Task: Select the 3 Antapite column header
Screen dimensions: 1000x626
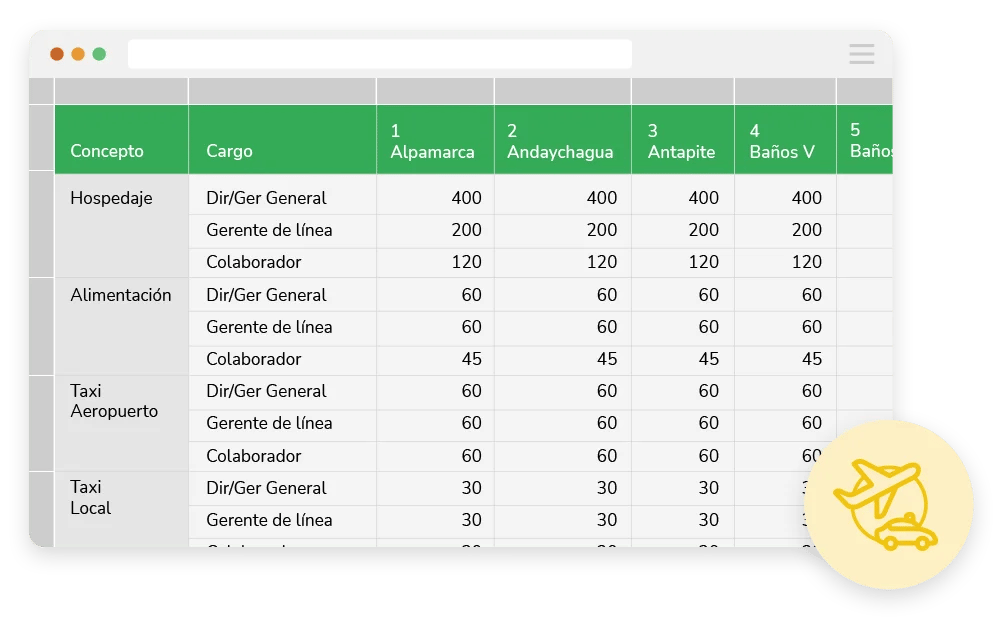Action: point(683,140)
